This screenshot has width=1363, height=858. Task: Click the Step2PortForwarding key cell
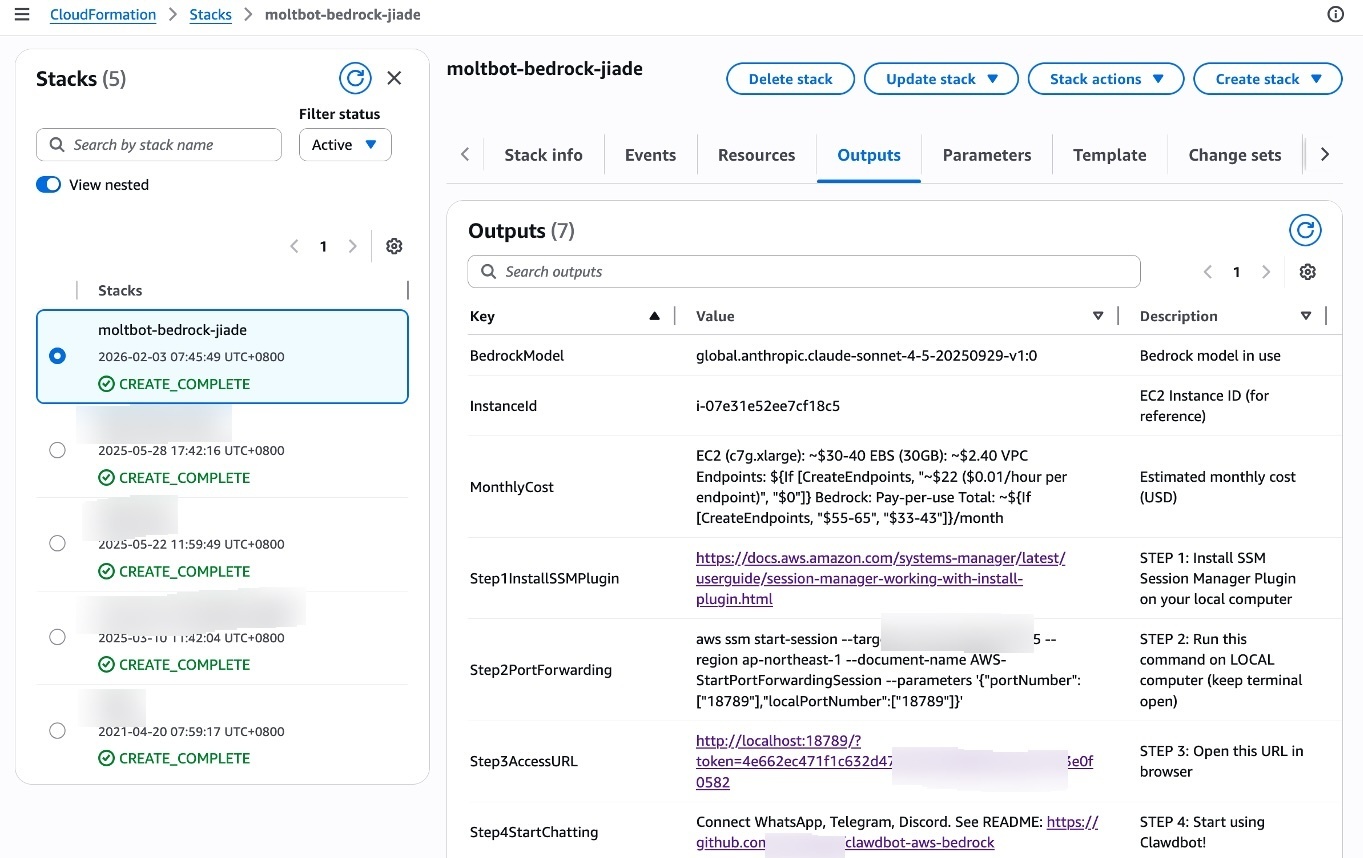[x=541, y=670]
